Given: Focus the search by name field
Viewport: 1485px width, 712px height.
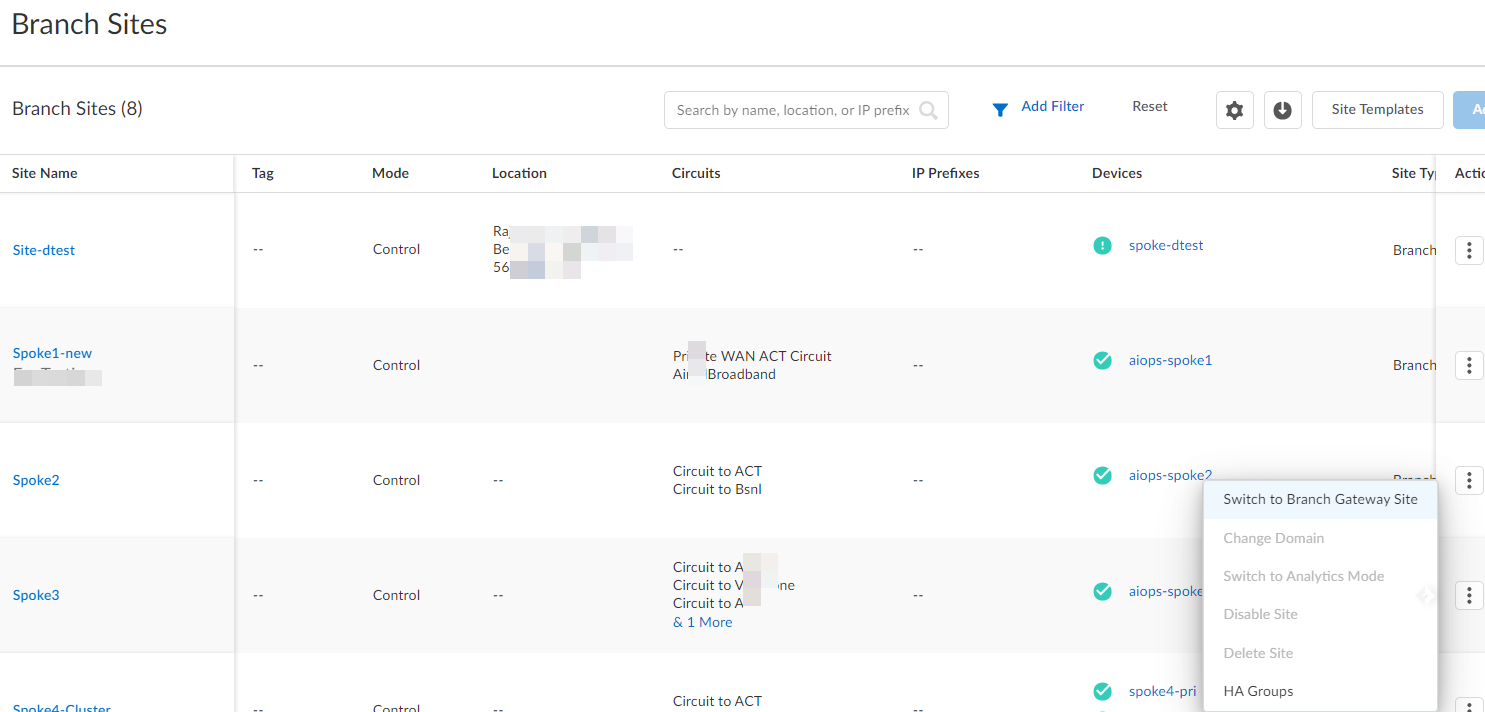Looking at the screenshot, I should [792, 110].
